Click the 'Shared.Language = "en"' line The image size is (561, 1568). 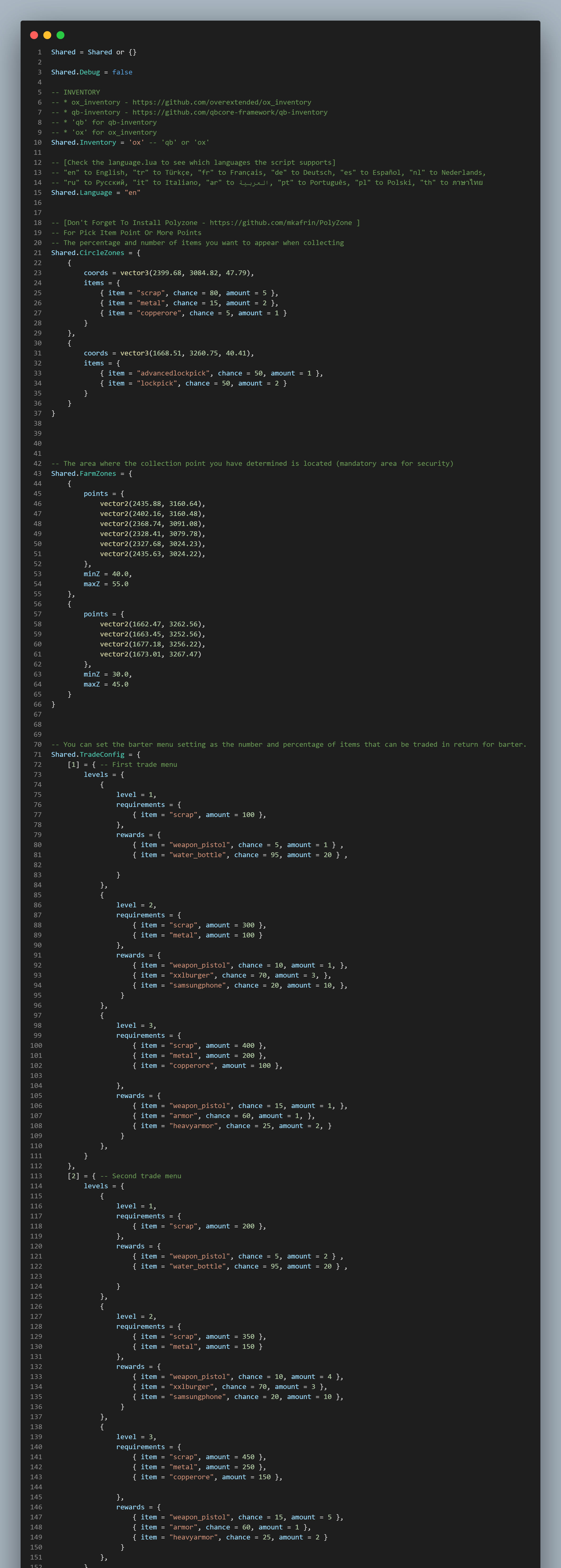(96, 193)
